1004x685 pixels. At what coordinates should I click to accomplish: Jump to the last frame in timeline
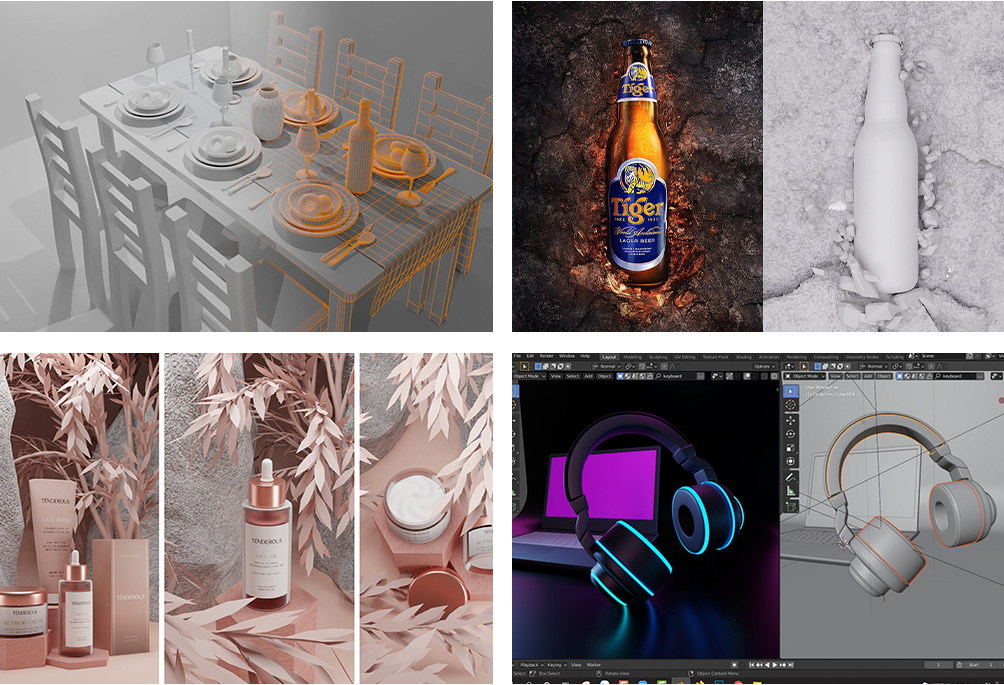click(791, 665)
